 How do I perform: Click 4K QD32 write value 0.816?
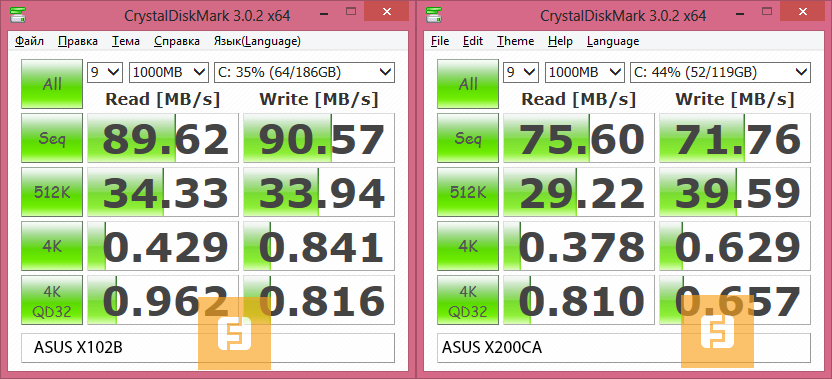[x=319, y=300]
